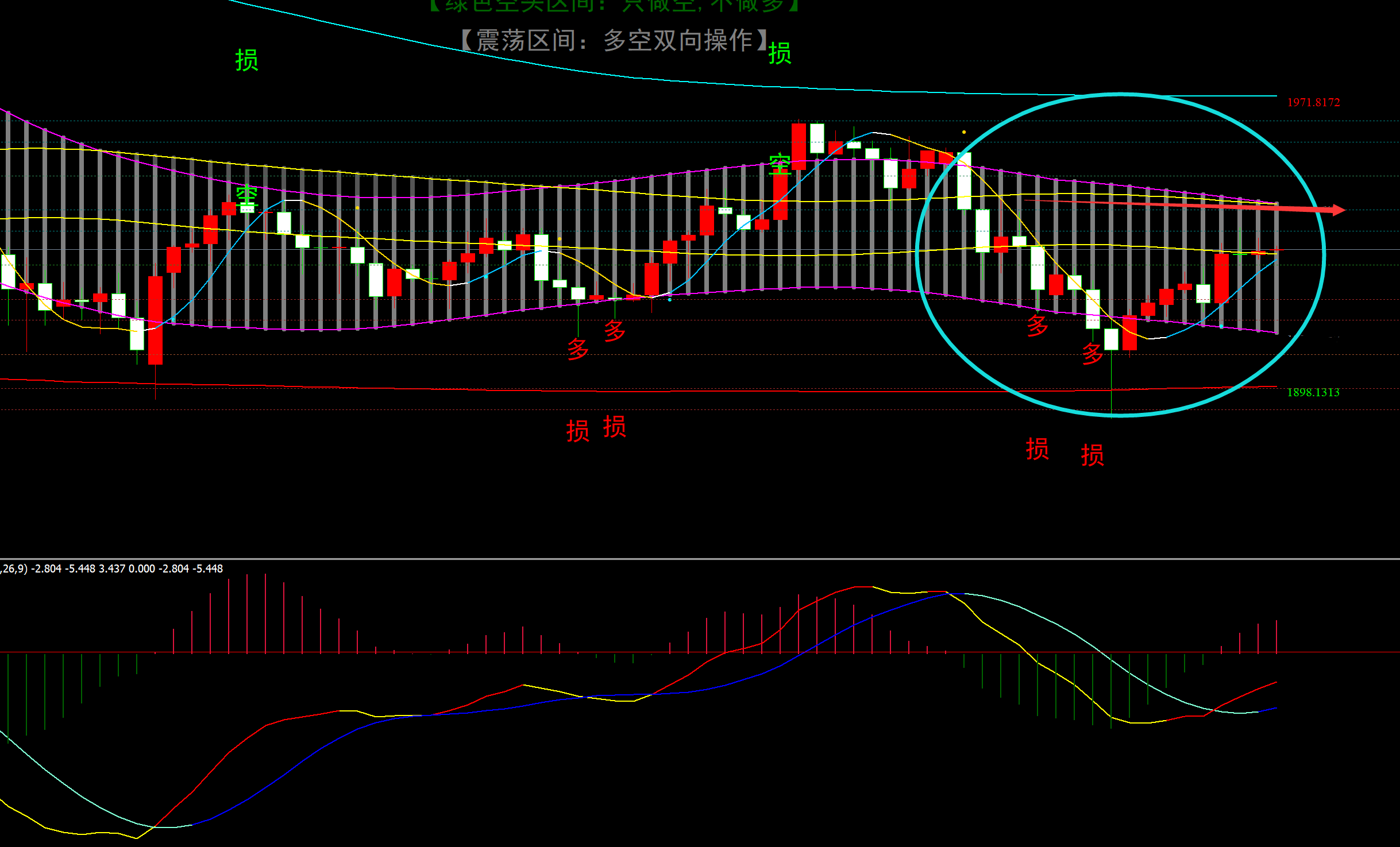Click the white candle with long wick touching ellipse bottom

coord(1111,339)
